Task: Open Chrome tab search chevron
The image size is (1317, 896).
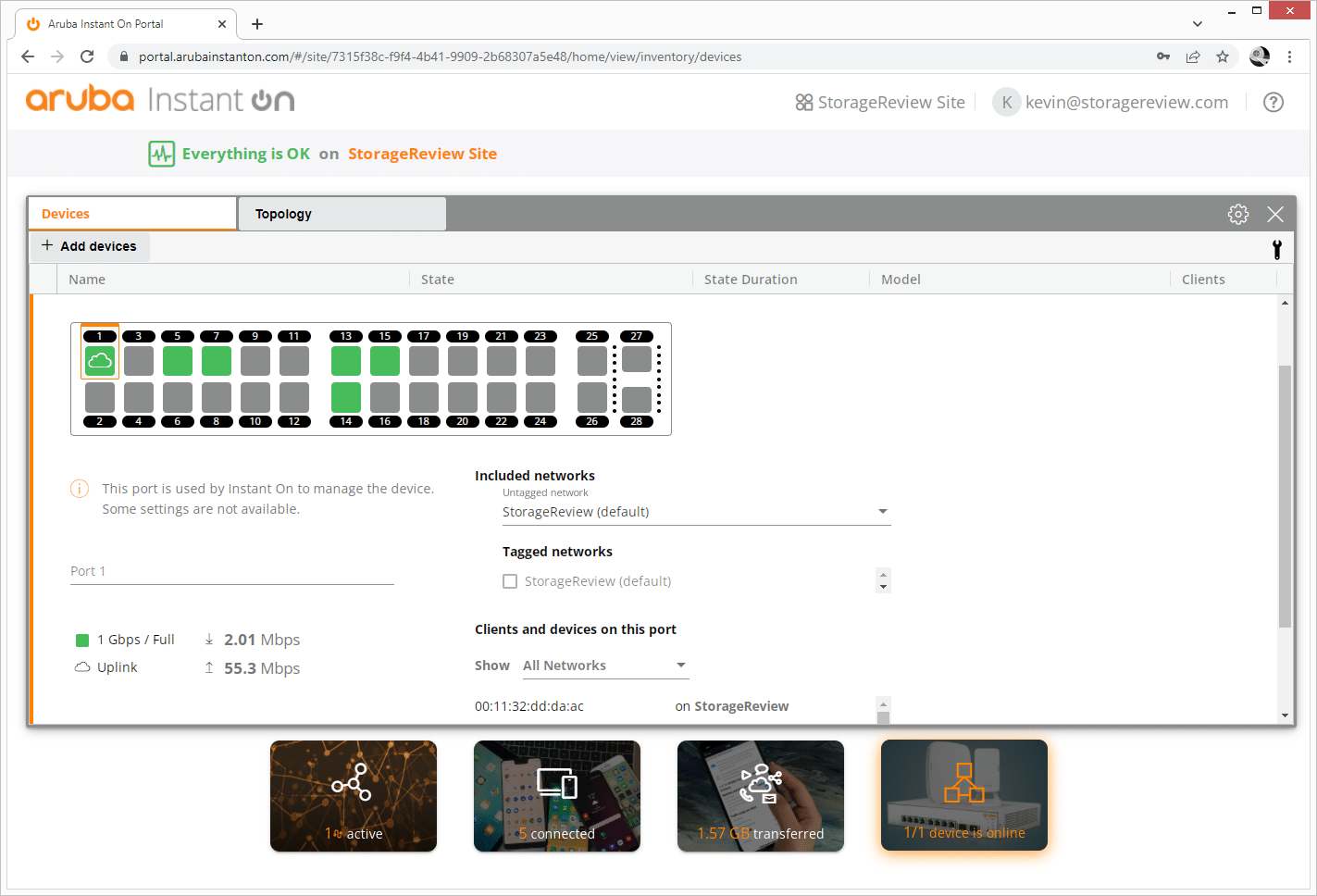Action: [x=1198, y=24]
